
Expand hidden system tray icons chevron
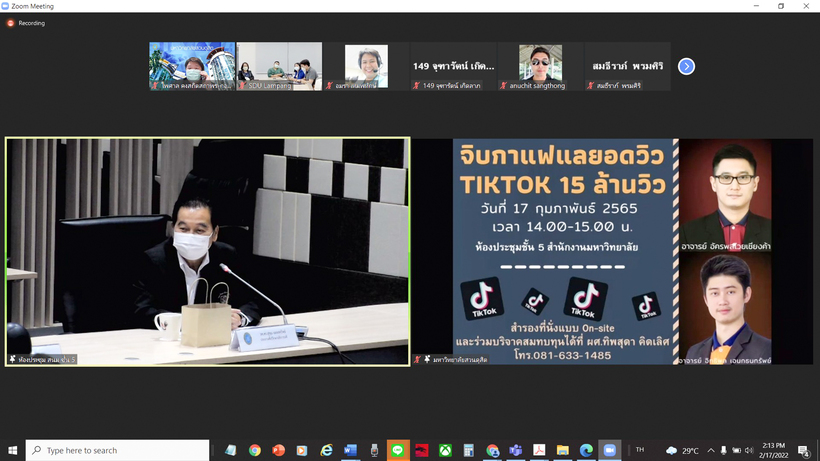click(711, 450)
